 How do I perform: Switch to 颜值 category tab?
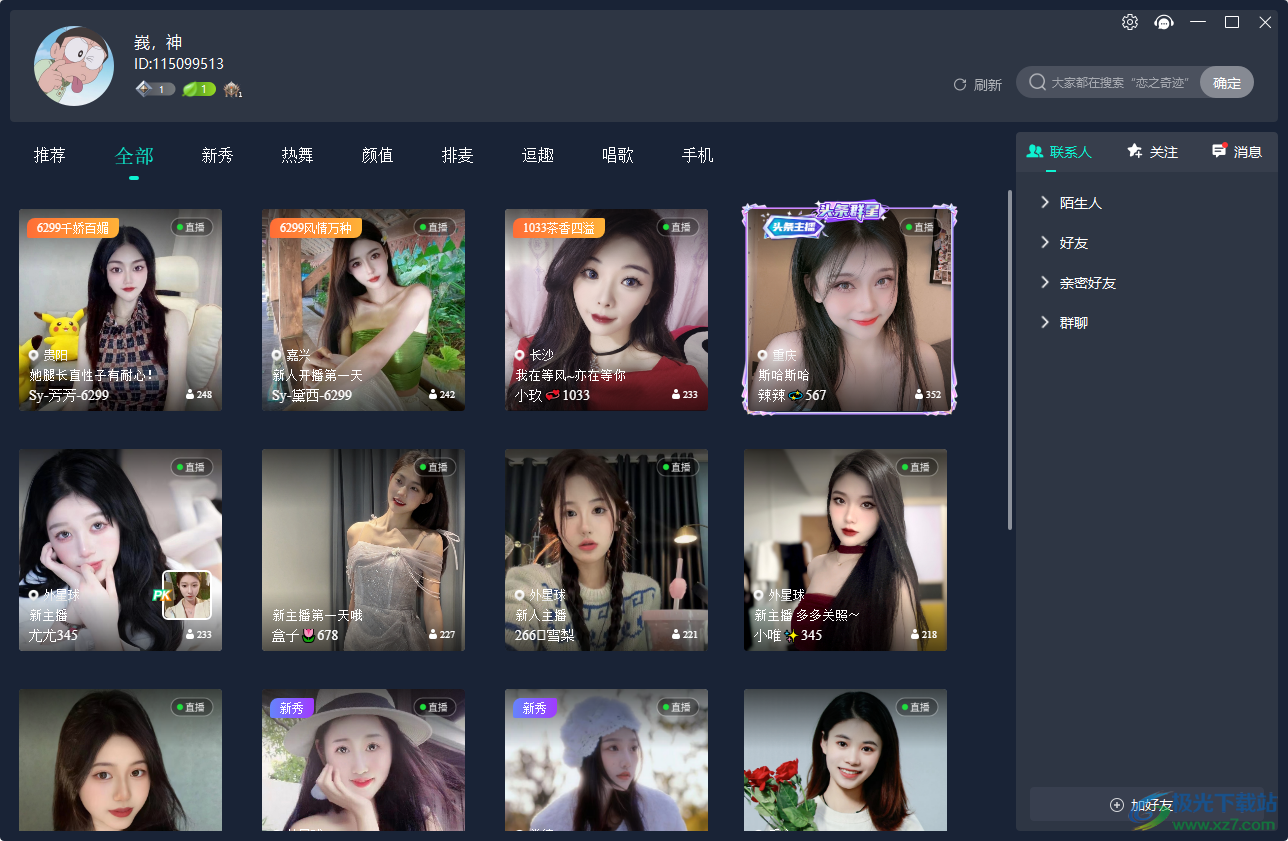(x=377, y=155)
